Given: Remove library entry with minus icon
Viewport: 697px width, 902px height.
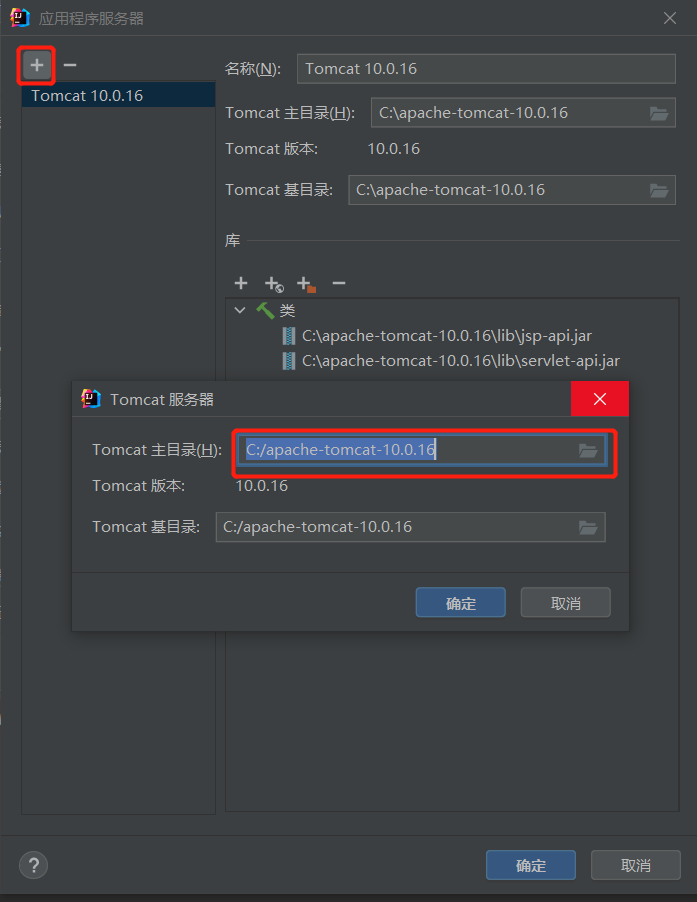Looking at the screenshot, I should tap(339, 283).
